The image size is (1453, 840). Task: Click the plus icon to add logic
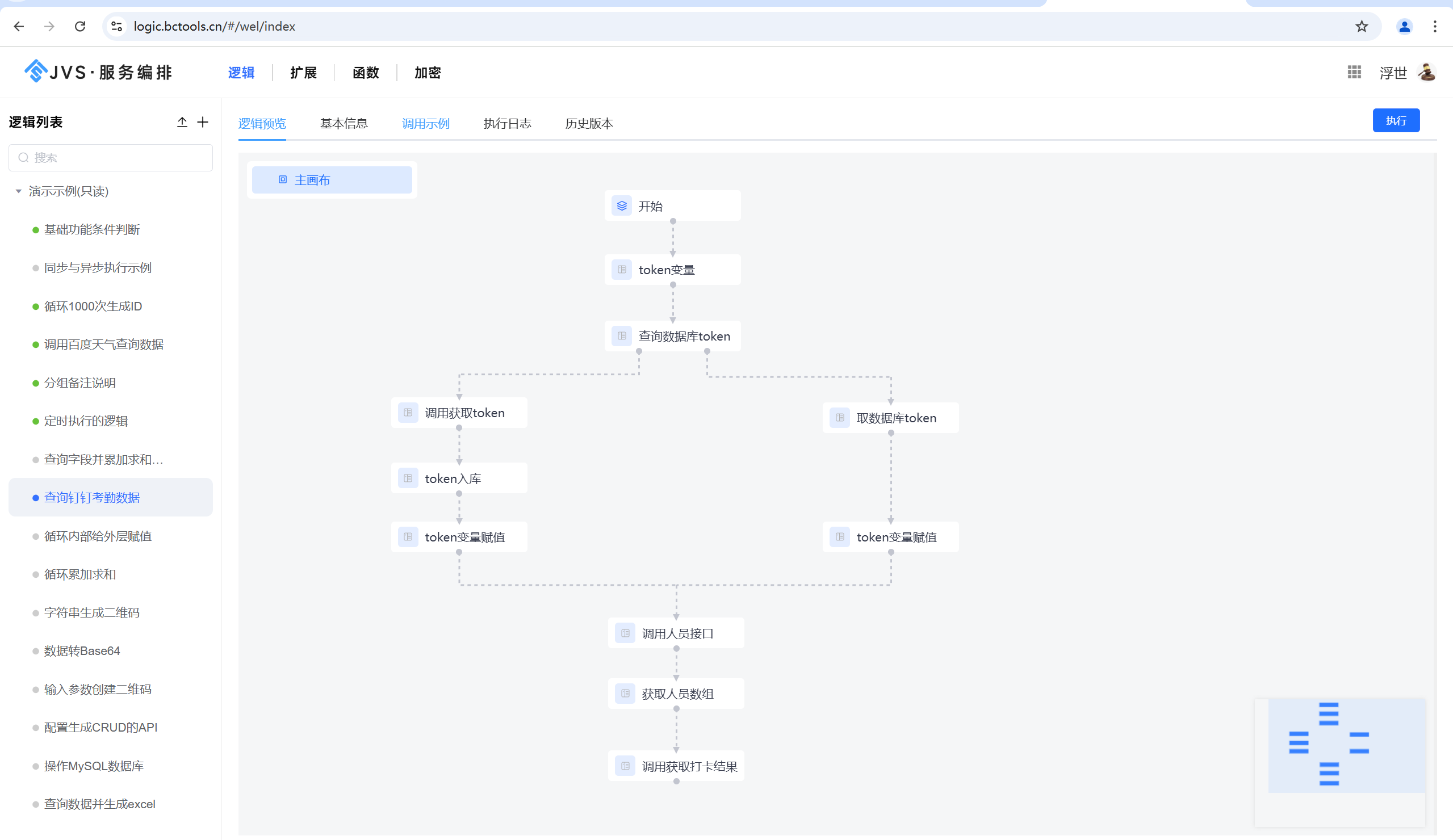(x=203, y=122)
